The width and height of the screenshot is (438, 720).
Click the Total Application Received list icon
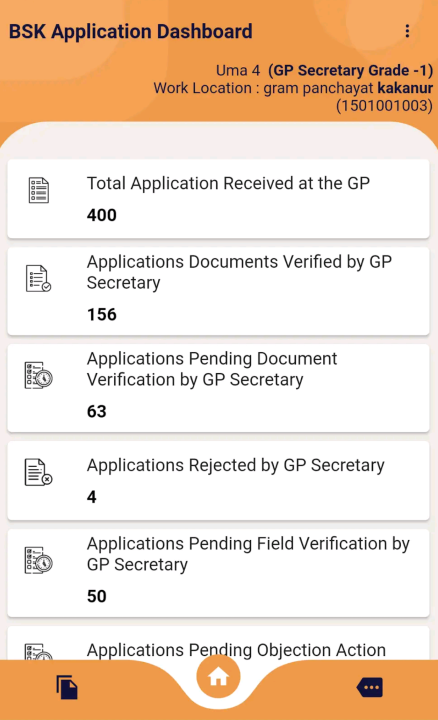coord(39,190)
